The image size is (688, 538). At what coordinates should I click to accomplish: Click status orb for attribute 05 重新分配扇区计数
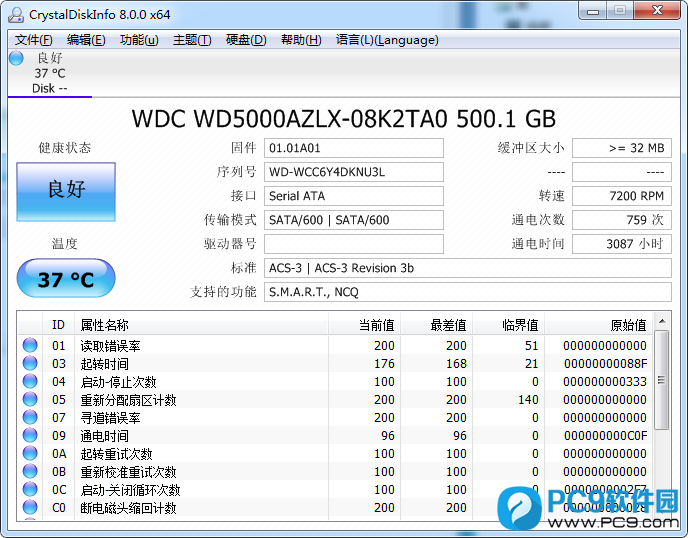30,399
